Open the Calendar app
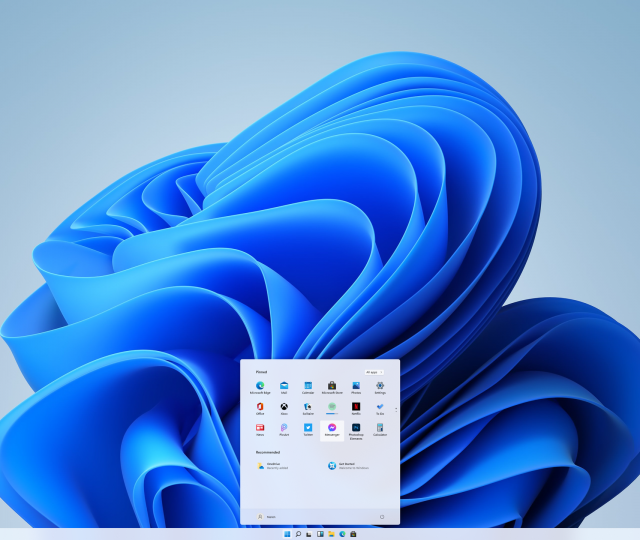Image resolution: width=640 pixels, height=540 pixels. [308, 386]
